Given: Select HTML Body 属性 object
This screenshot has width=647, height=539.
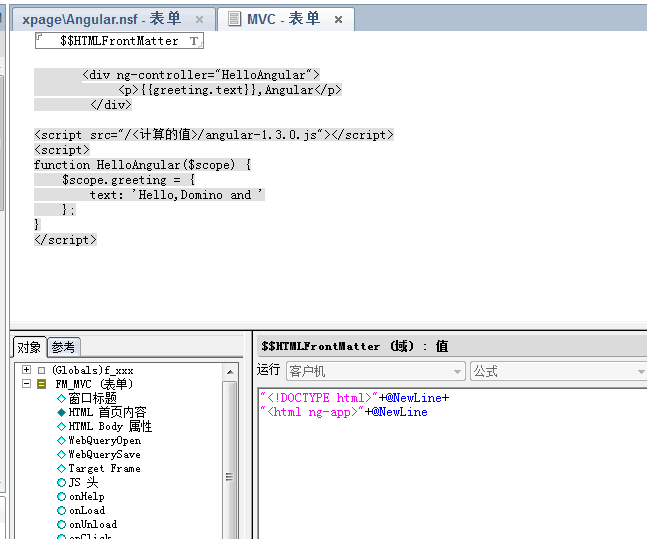Looking at the screenshot, I should coord(110,426).
